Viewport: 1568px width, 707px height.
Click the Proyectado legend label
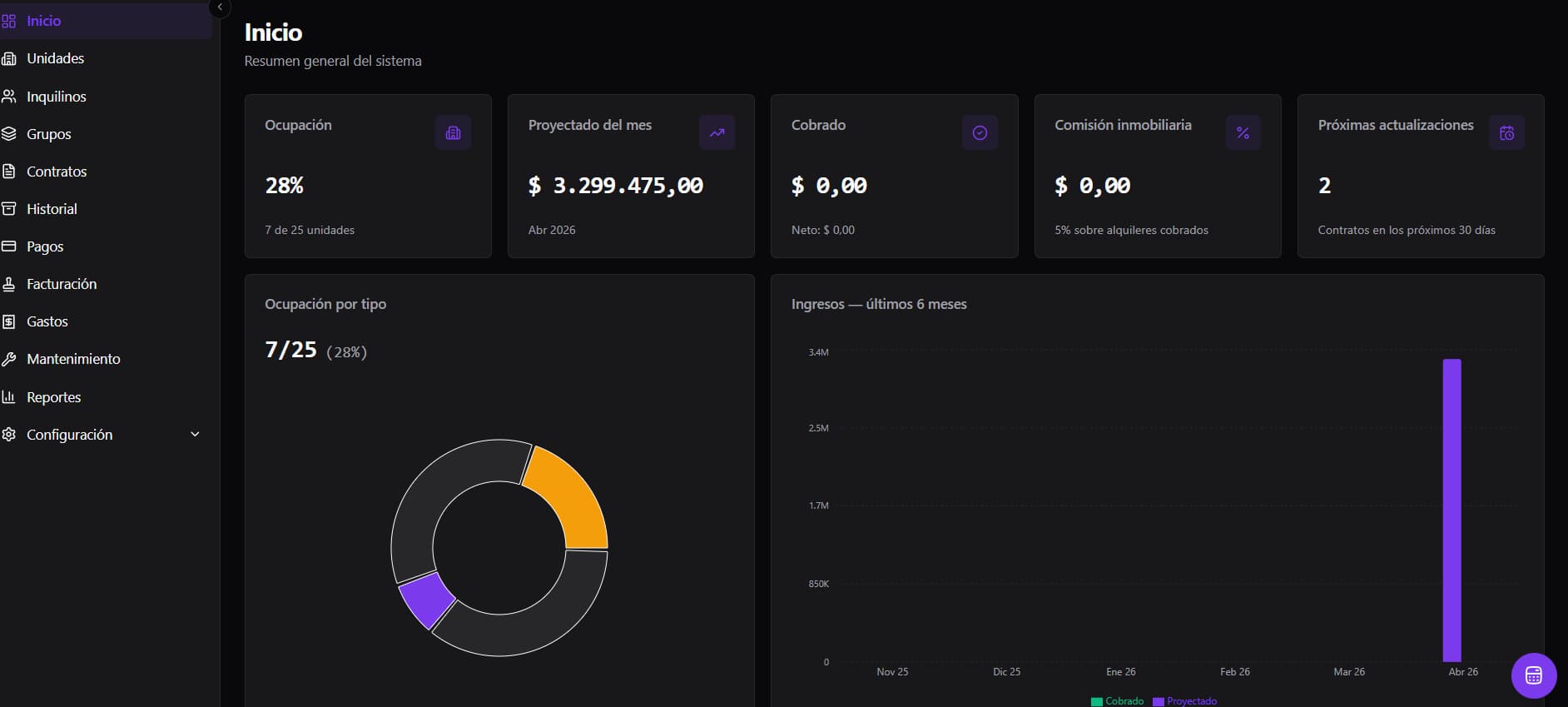[1192, 701]
